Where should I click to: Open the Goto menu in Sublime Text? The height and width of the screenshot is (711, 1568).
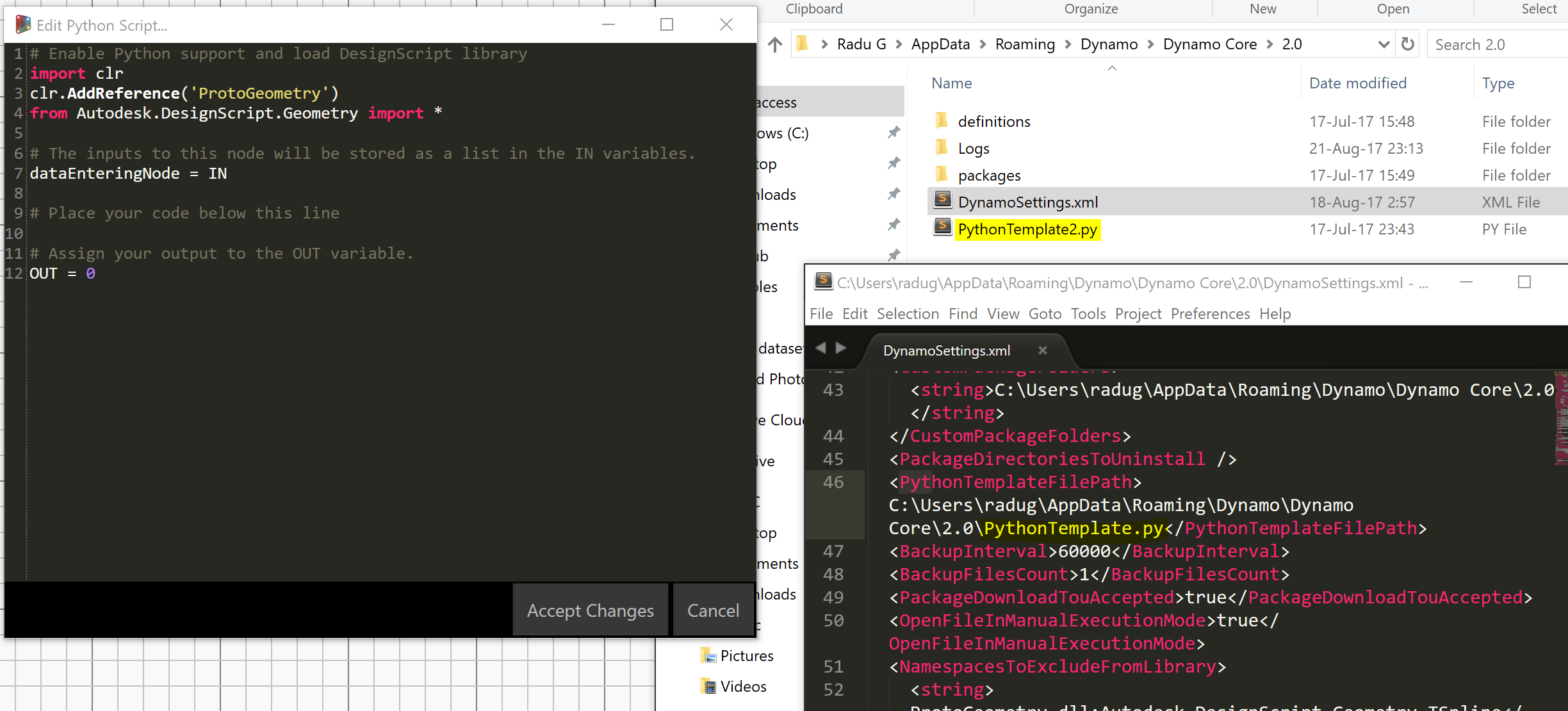[x=1045, y=313]
